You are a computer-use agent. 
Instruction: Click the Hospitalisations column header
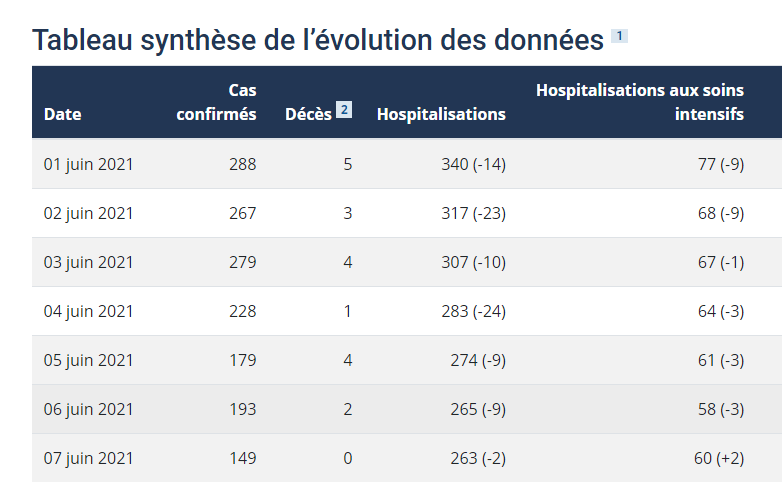pos(441,114)
